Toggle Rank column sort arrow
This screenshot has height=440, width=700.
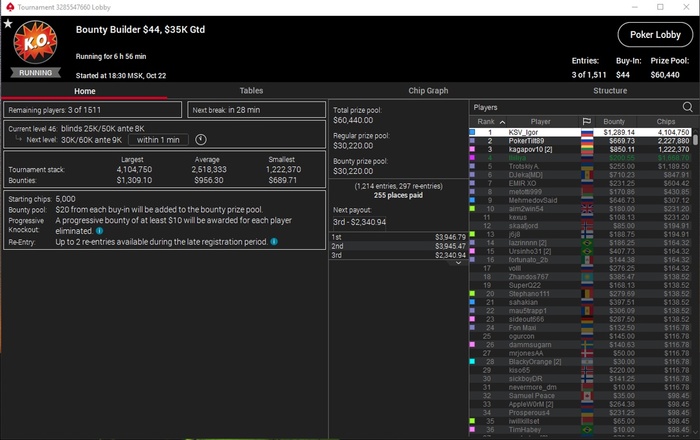click(502, 122)
